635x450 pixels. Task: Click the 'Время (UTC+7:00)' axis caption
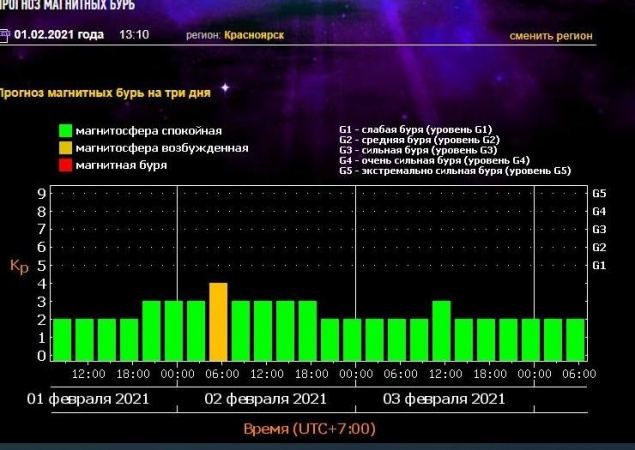click(309, 428)
